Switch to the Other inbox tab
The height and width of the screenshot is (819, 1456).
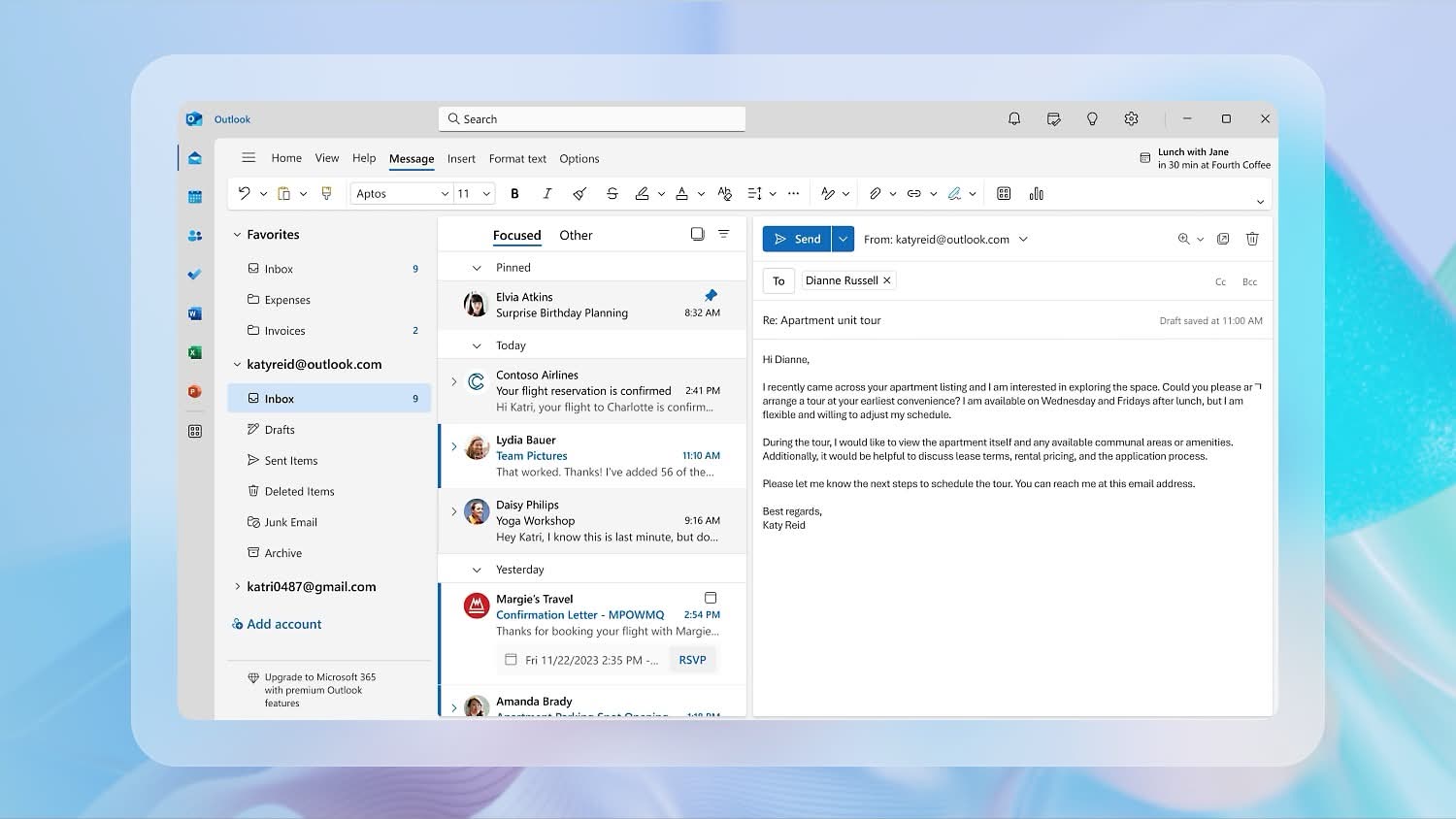[576, 234]
